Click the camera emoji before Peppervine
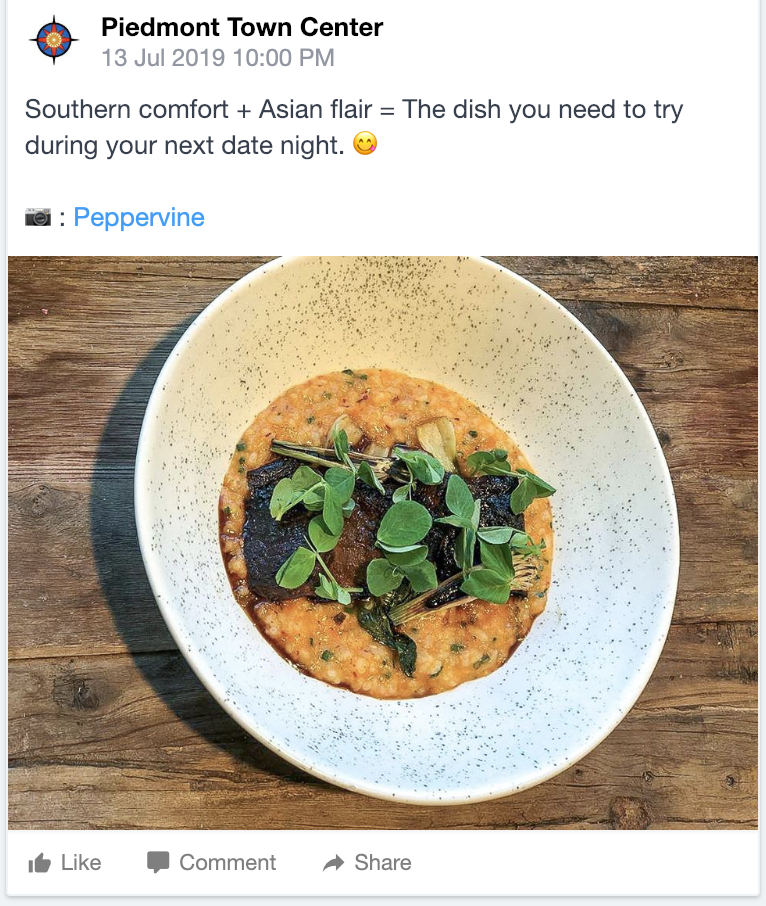This screenshot has width=766, height=906. 38,217
